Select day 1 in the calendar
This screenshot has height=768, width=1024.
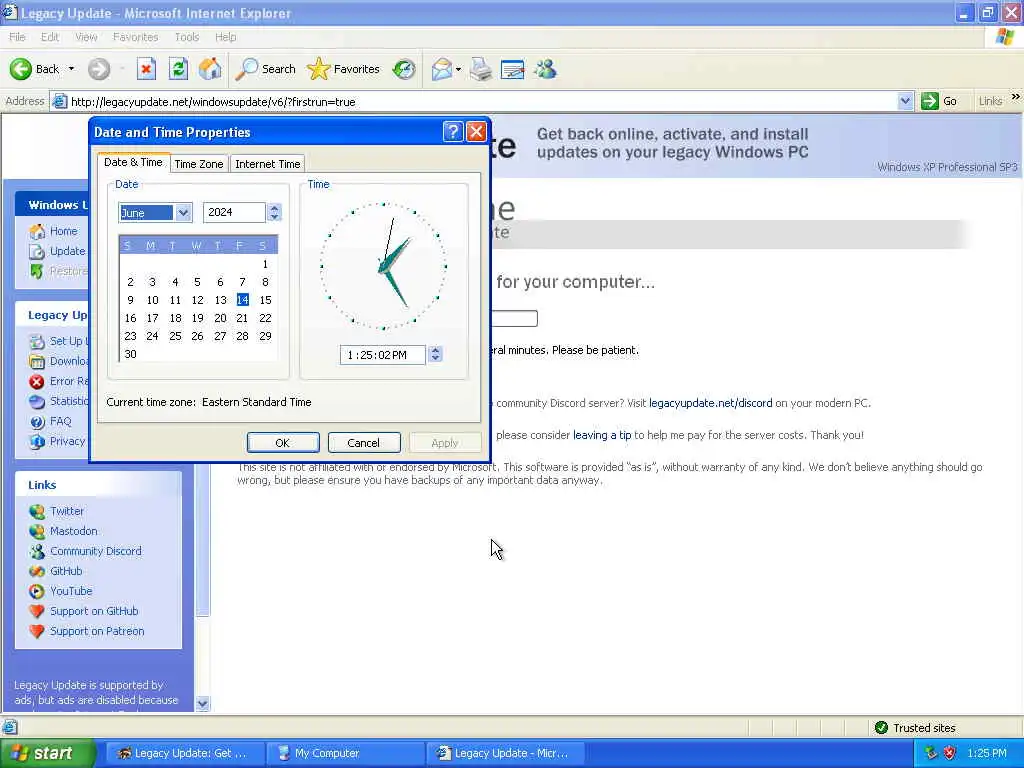coord(265,264)
